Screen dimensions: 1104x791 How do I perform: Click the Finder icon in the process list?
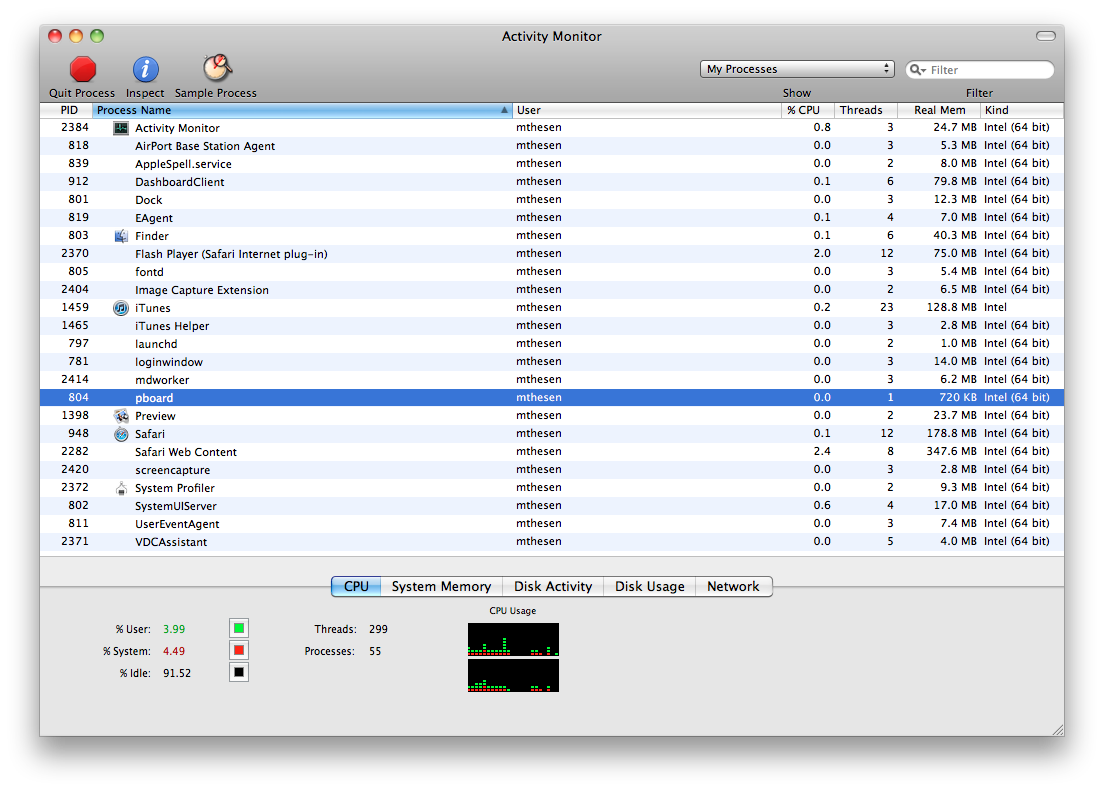pos(121,236)
